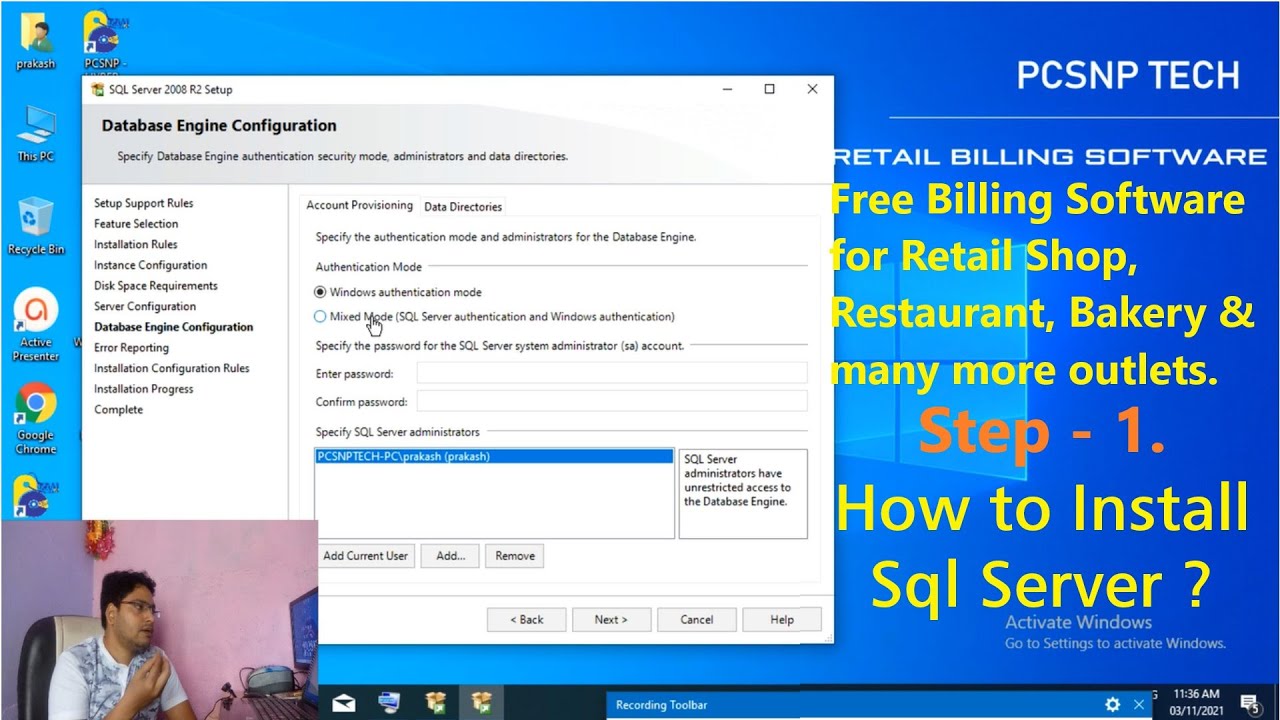
Task: Select the Setup Support Rules step
Action: (x=144, y=203)
